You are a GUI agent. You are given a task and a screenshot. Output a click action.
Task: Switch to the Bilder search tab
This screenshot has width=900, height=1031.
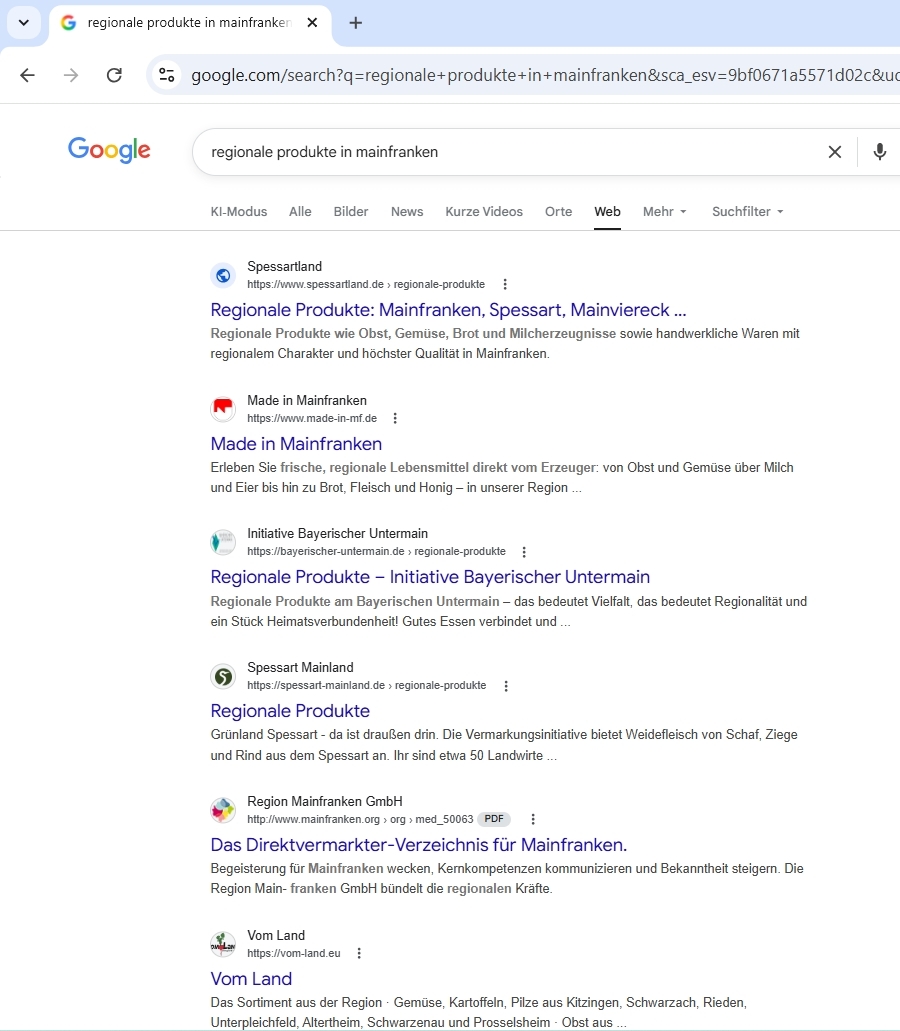[351, 212]
